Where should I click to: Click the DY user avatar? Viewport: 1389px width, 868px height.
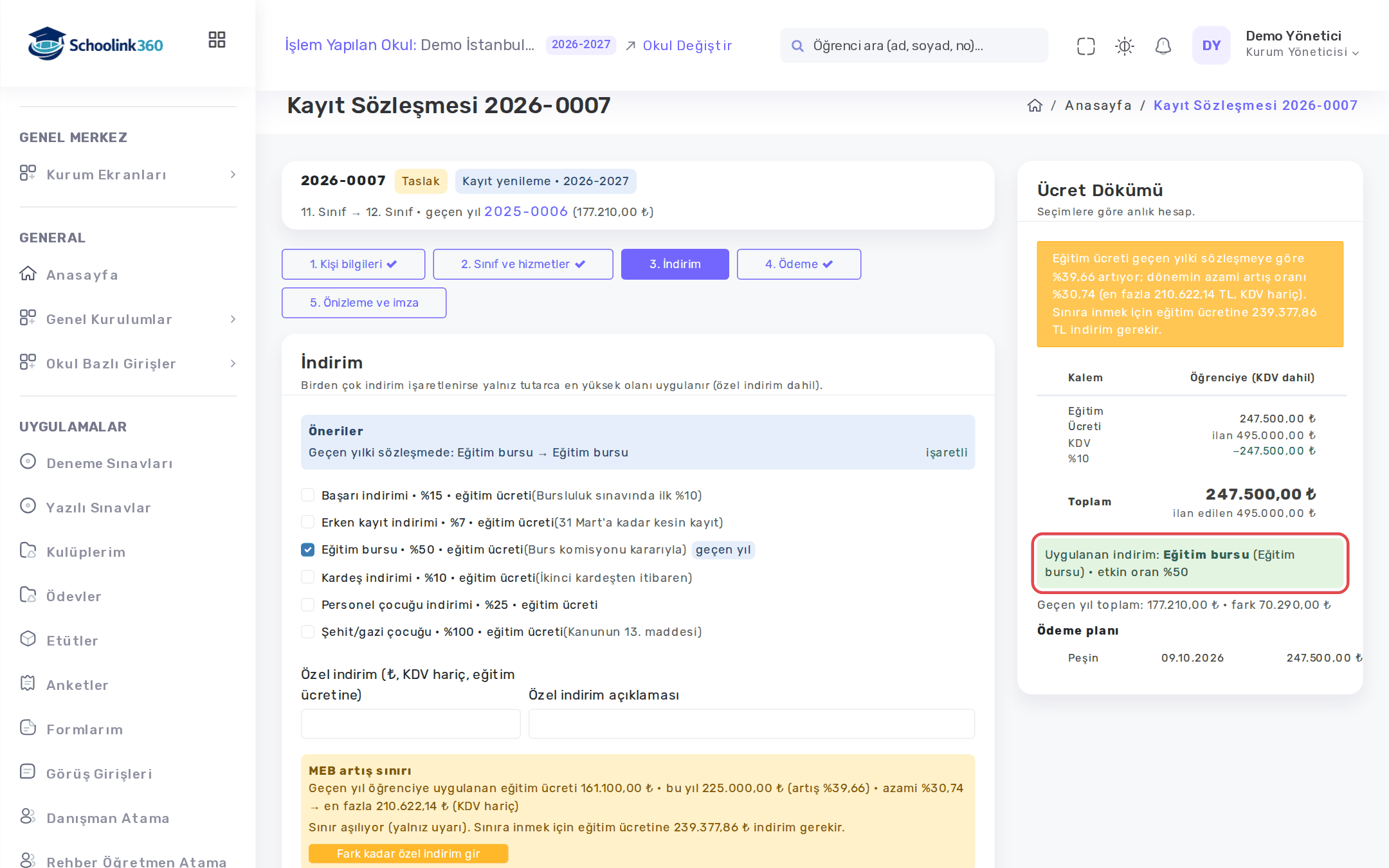click(1212, 45)
